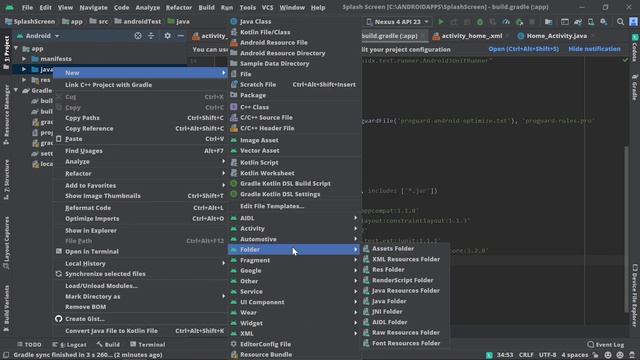The image size is (640, 360).
Task: Click the 4 spaces indent entry
Action: coord(575,355)
